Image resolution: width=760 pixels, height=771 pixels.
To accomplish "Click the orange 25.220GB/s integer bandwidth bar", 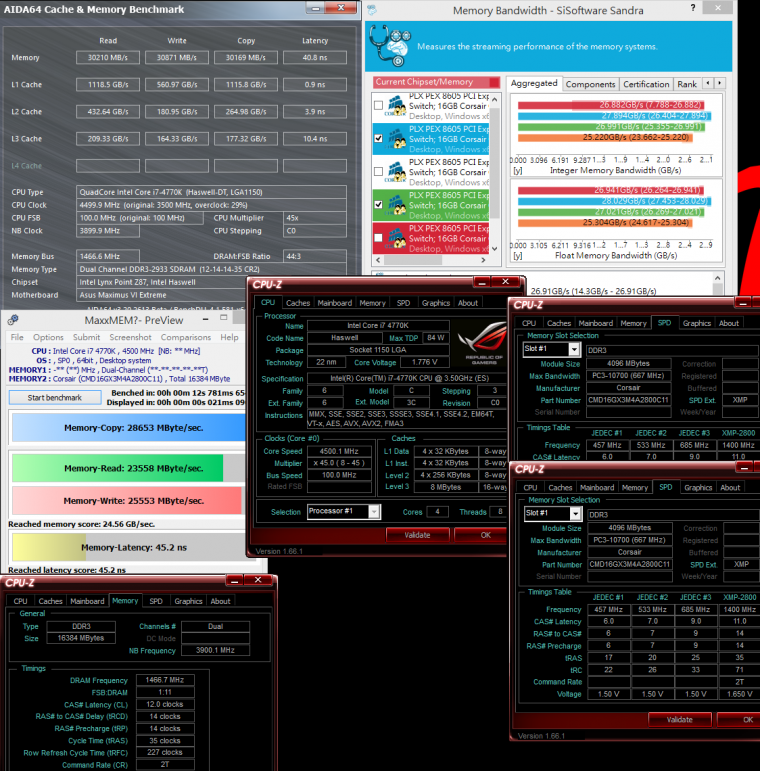I will pos(605,137).
